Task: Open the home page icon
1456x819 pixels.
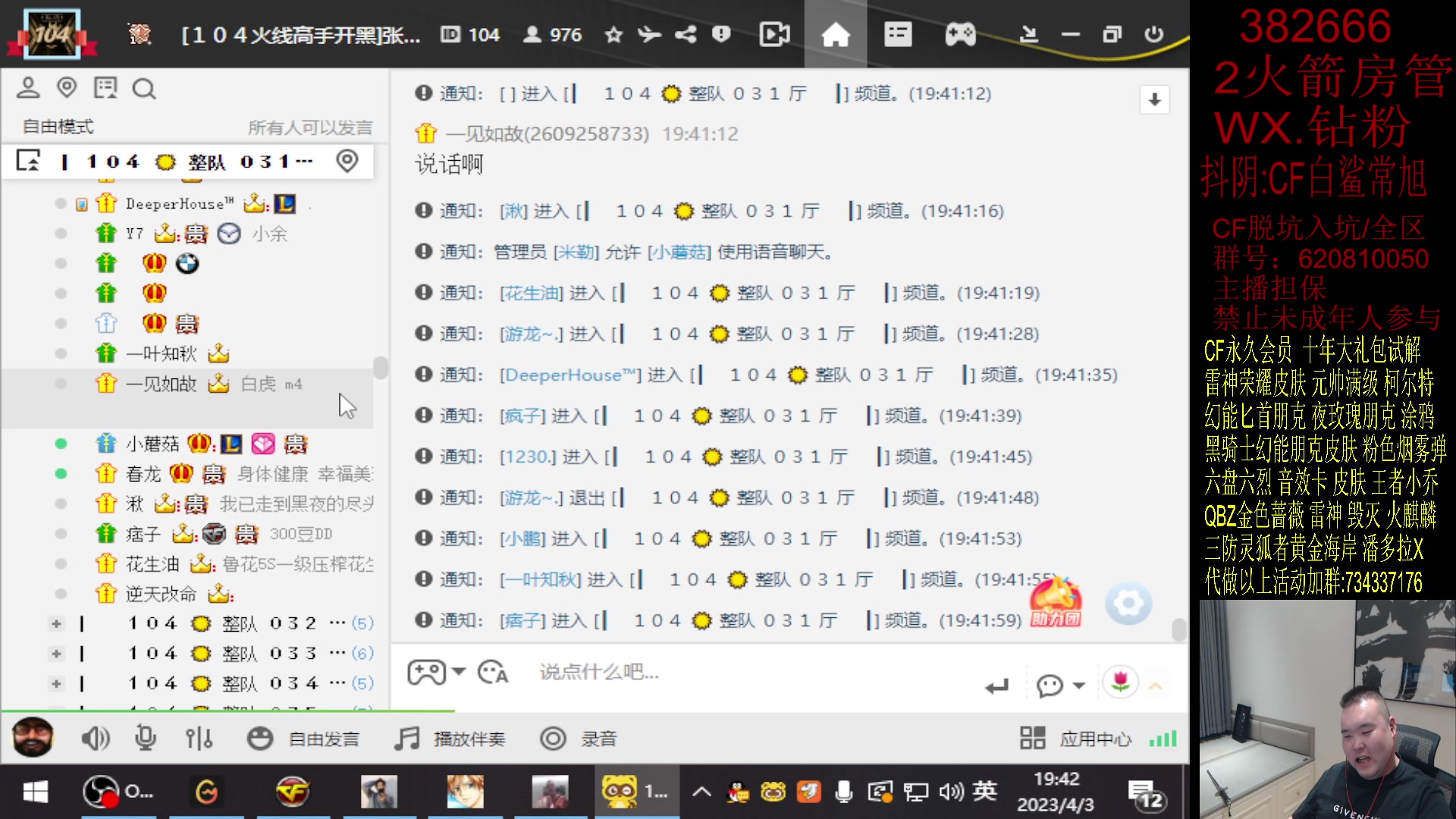Action: [x=836, y=34]
